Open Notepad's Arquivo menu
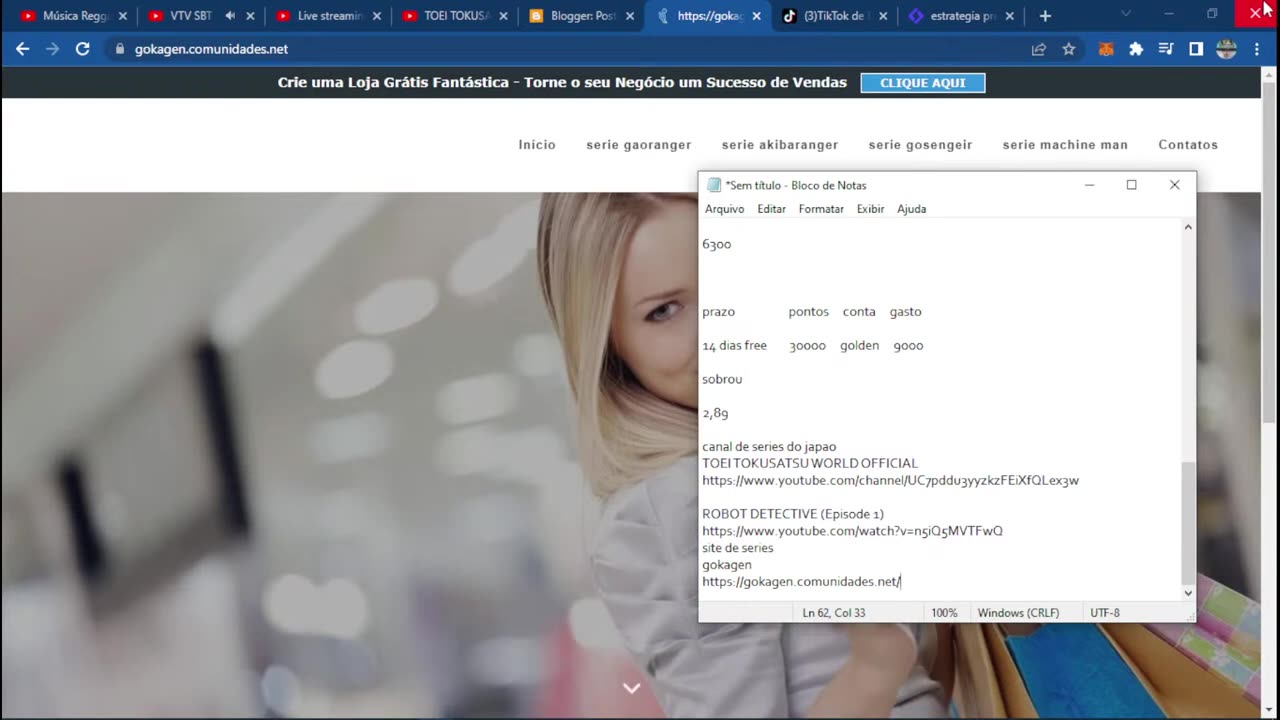This screenshot has width=1280, height=720. coord(725,209)
